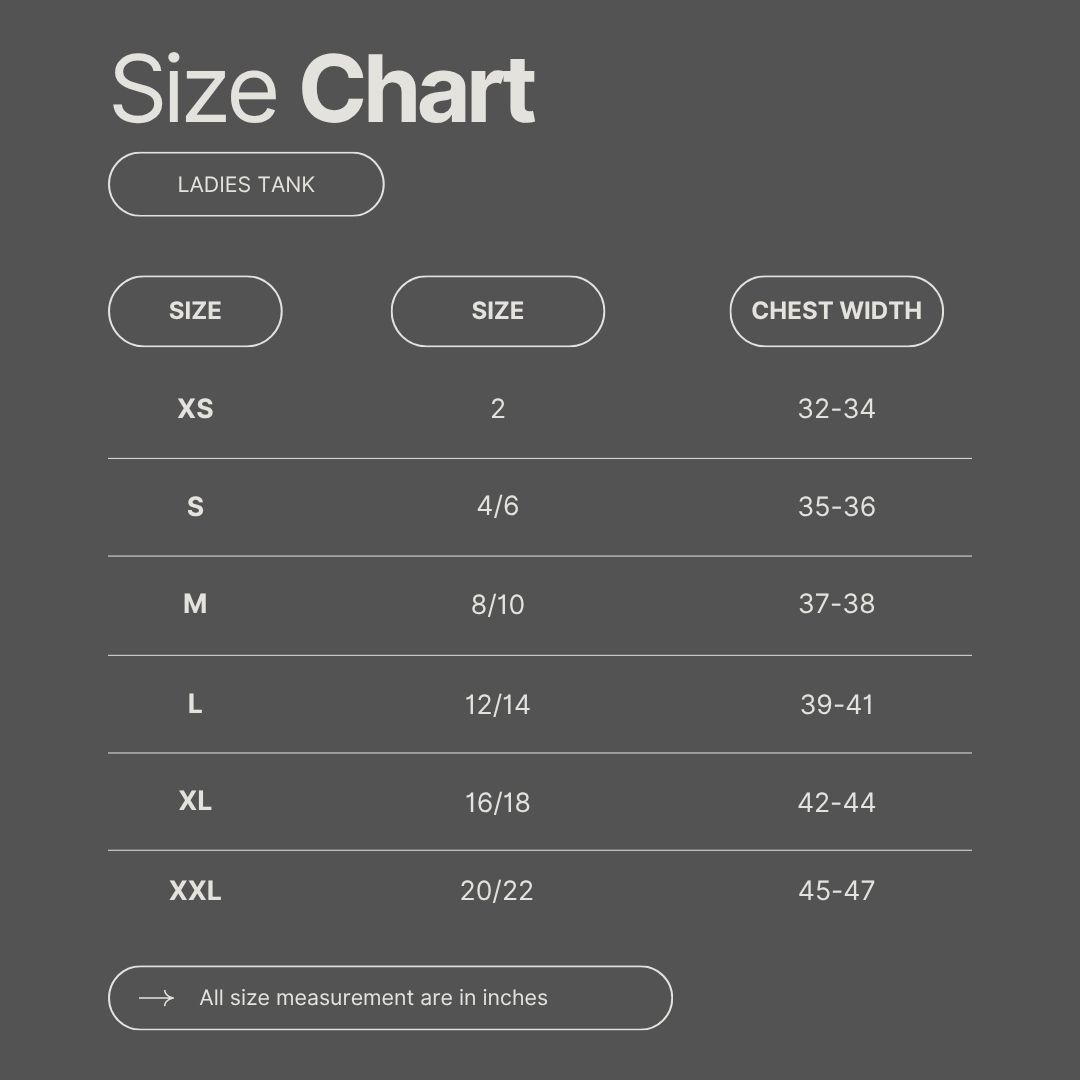Click the CHEST WIDTH column header
The image size is (1080, 1080).
(x=836, y=311)
